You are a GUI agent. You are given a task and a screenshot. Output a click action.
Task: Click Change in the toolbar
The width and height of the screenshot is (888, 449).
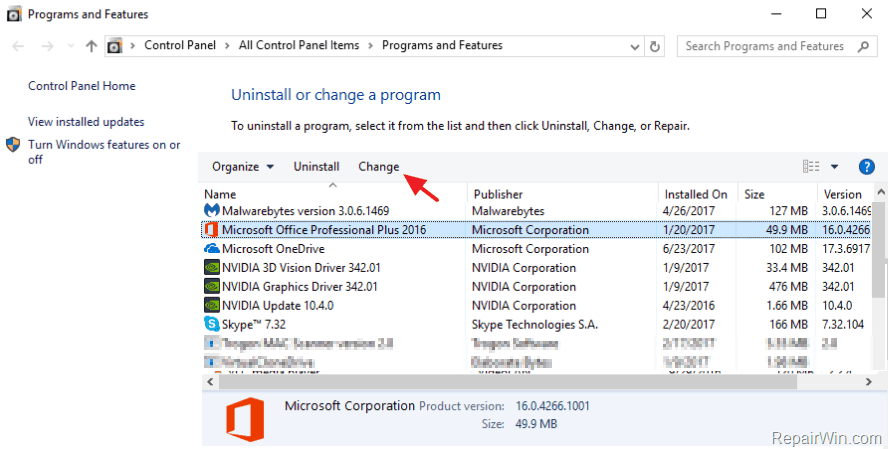coord(379,166)
